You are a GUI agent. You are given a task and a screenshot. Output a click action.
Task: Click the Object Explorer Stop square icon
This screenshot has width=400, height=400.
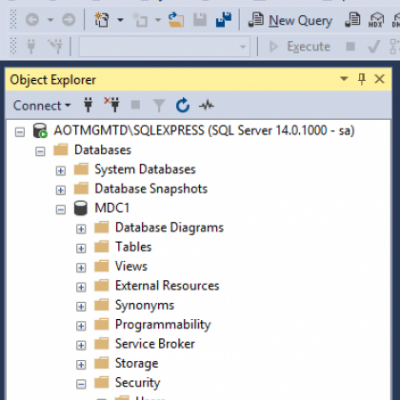click(x=135, y=105)
